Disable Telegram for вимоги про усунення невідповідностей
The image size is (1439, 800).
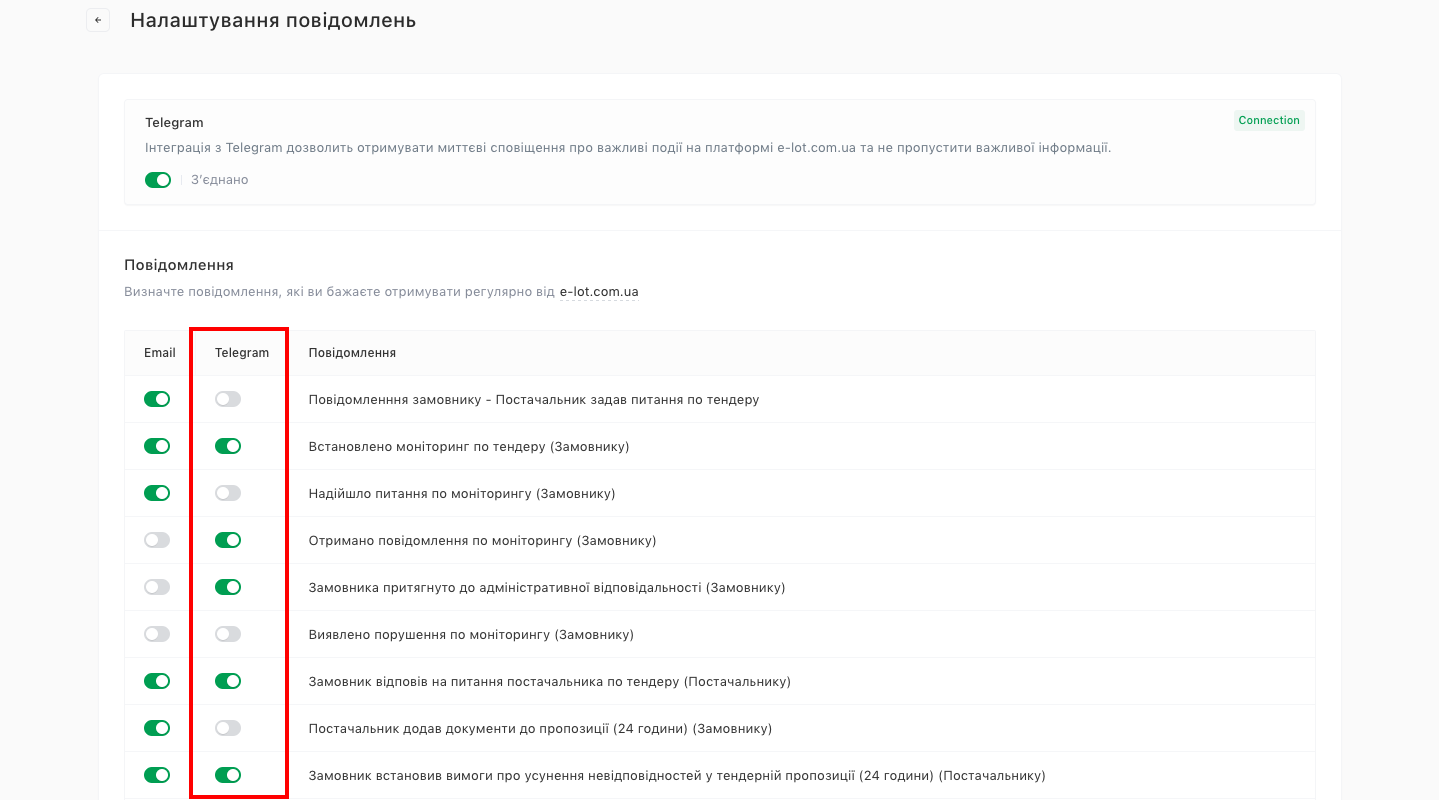tap(228, 775)
